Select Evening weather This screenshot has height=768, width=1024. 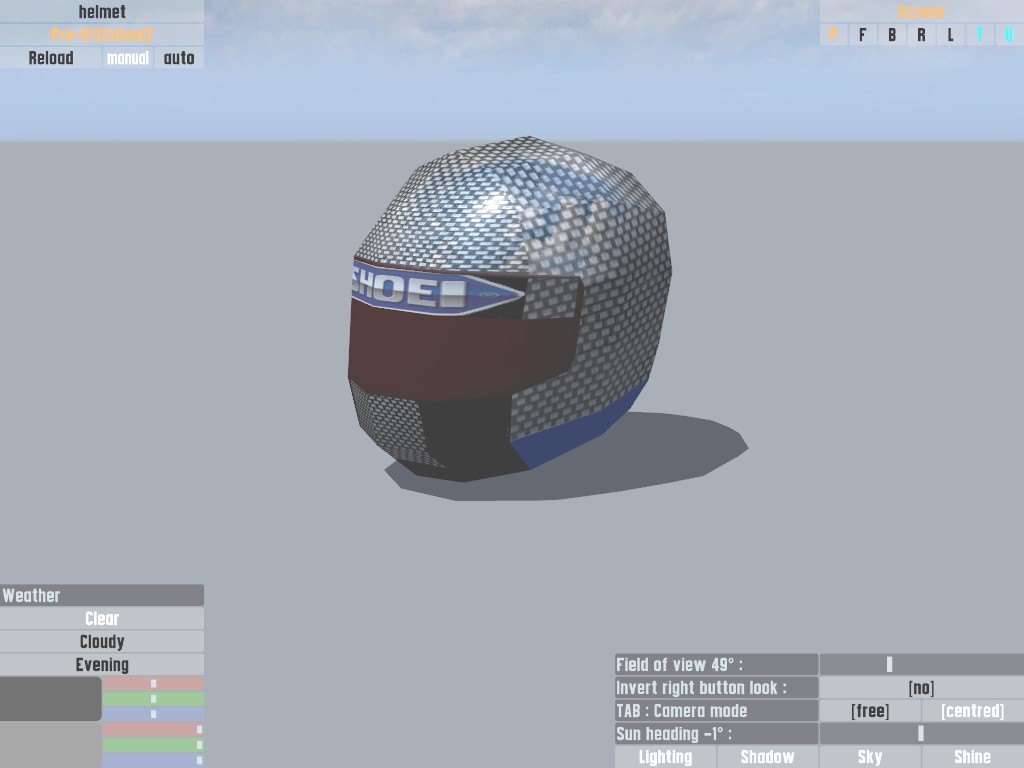pyautogui.click(x=102, y=664)
